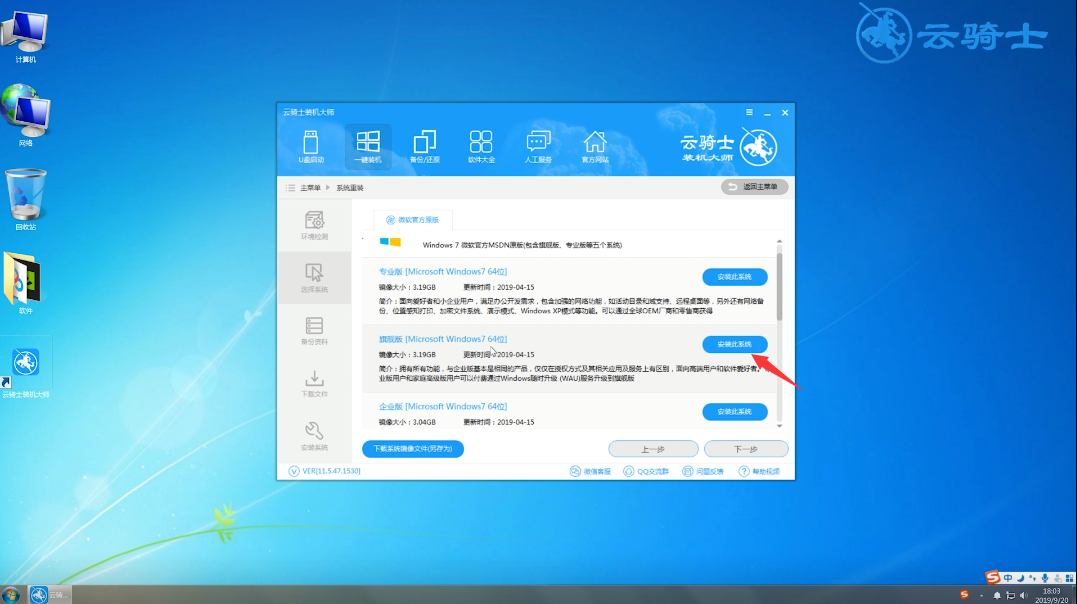Click the Sogou S icon in the taskbar tray

click(x=964, y=594)
